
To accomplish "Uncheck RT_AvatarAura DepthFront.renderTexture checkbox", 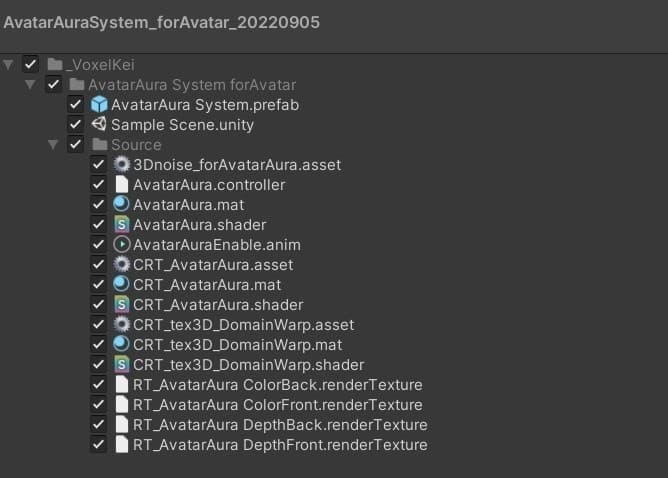I will 98,445.
